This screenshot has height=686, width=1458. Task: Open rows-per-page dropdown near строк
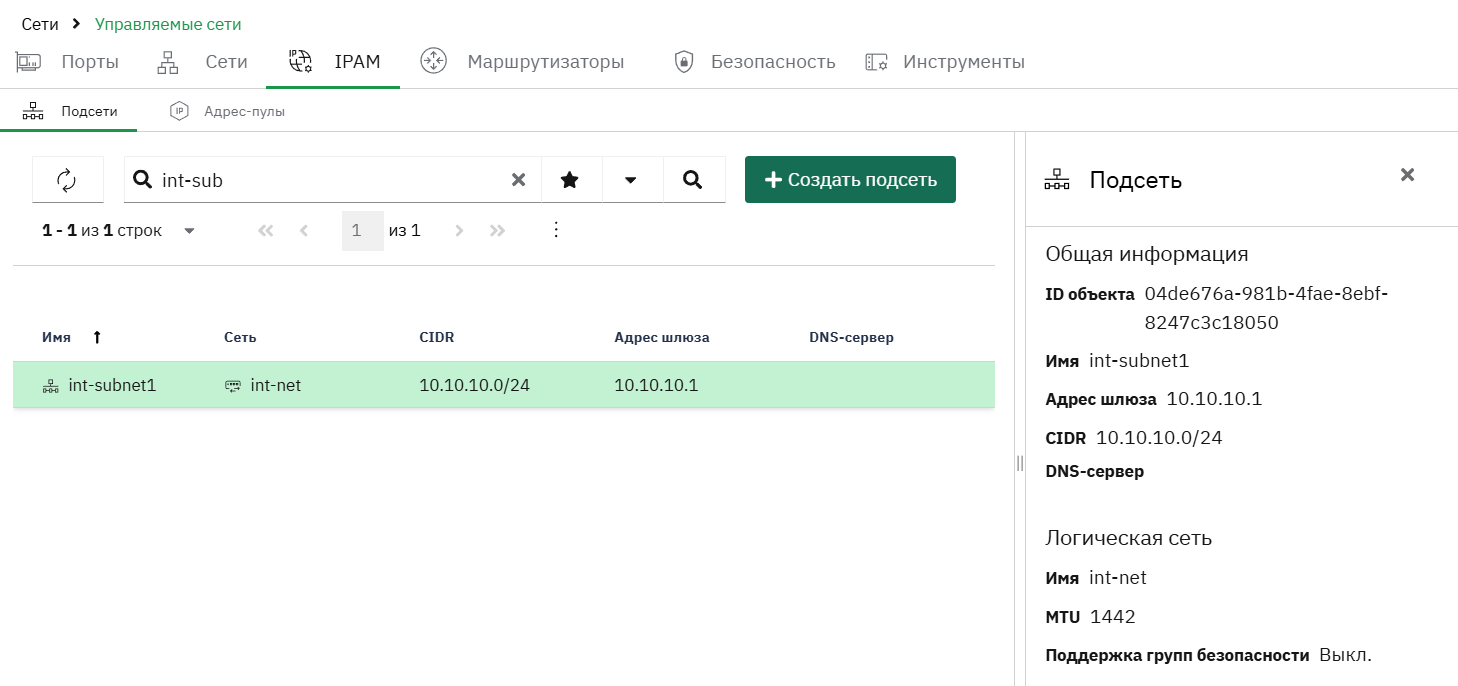(x=189, y=231)
